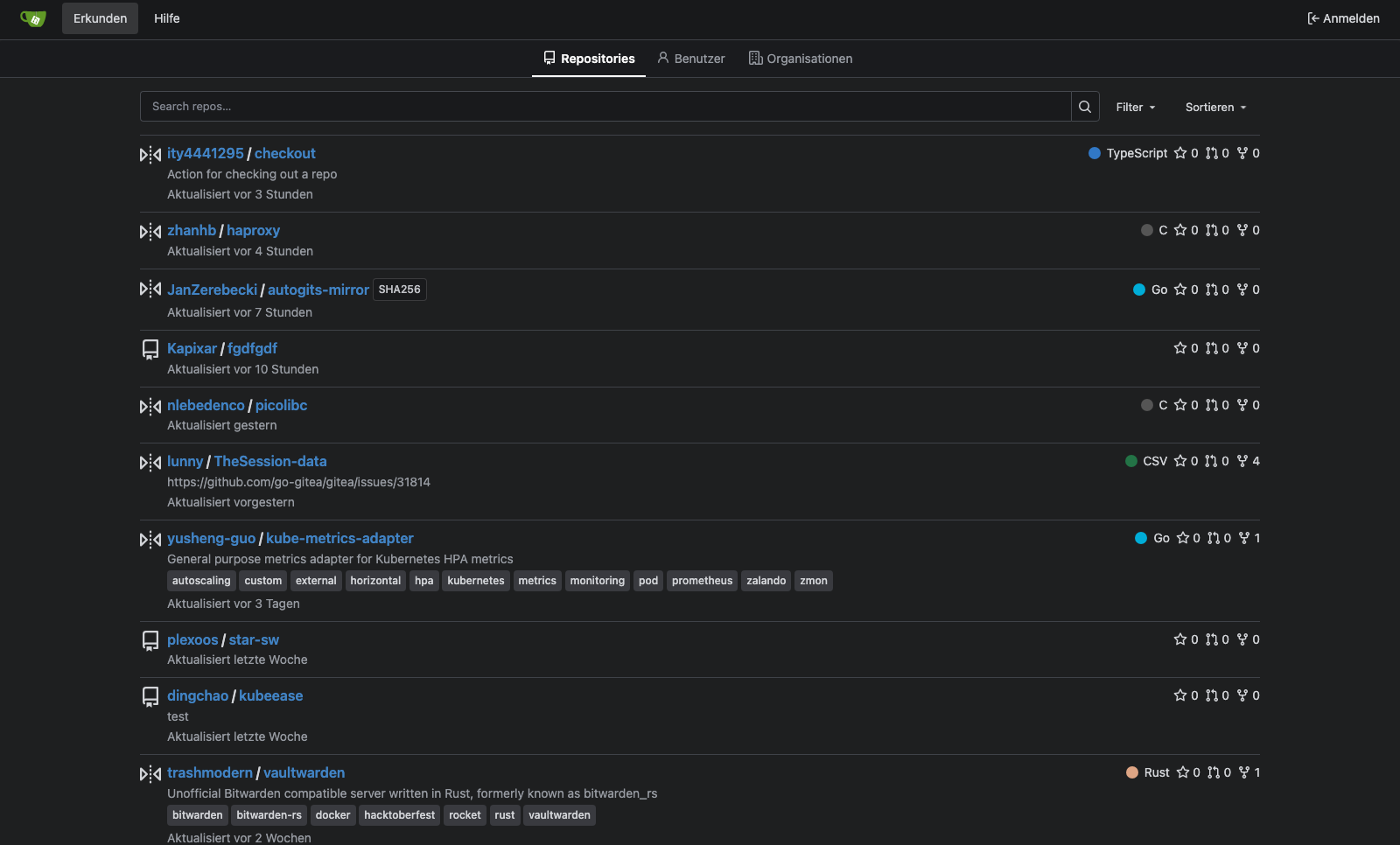
Task: Click the mirror icon beside ity4441295/checkout
Action: point(150,155)
